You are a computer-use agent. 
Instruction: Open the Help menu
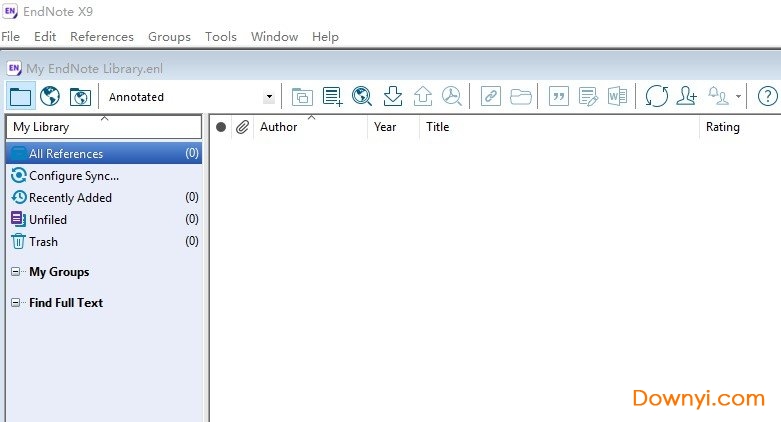click(x=325, y=37)
